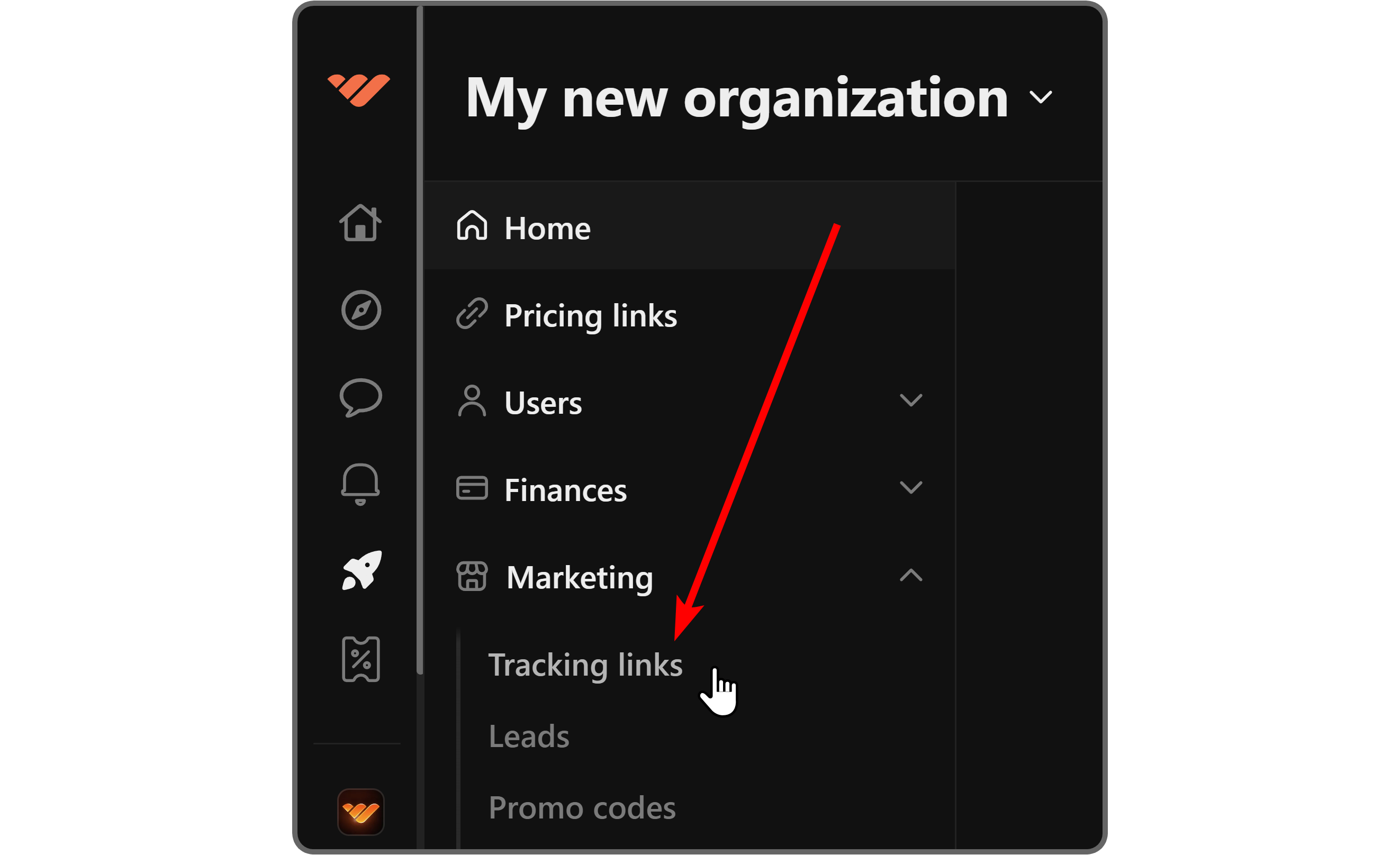Open the My new organization dropdown
Image resolution: width=1400 pixels, height=855 pixels.
point(1042,98)
